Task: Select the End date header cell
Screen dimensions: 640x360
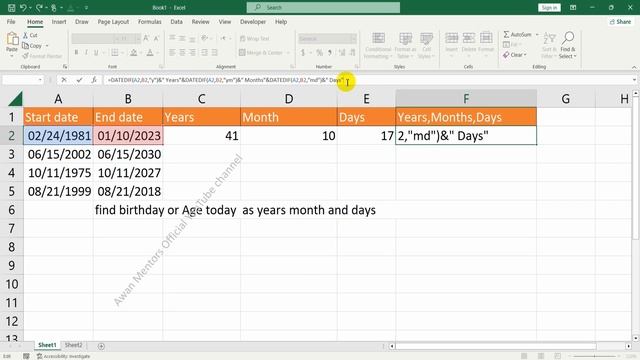Action: coord(128,117)
